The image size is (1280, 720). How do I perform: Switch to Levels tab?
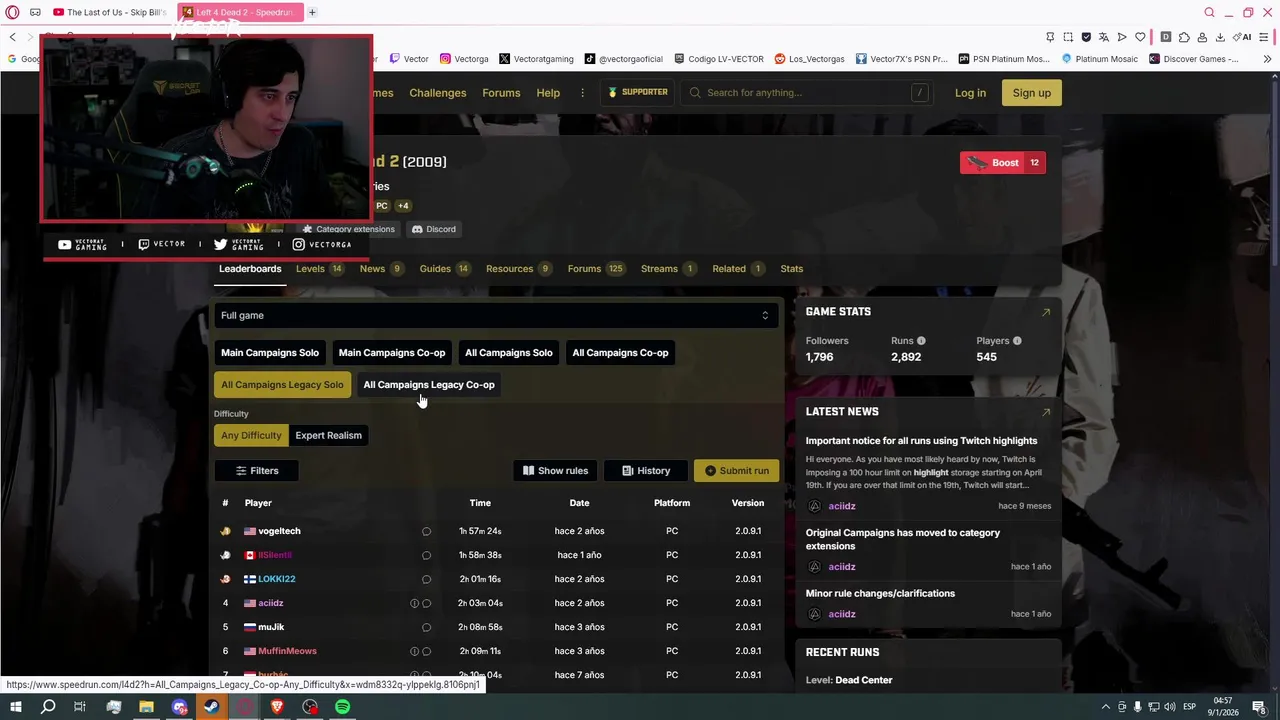click(x=320, y=269)
